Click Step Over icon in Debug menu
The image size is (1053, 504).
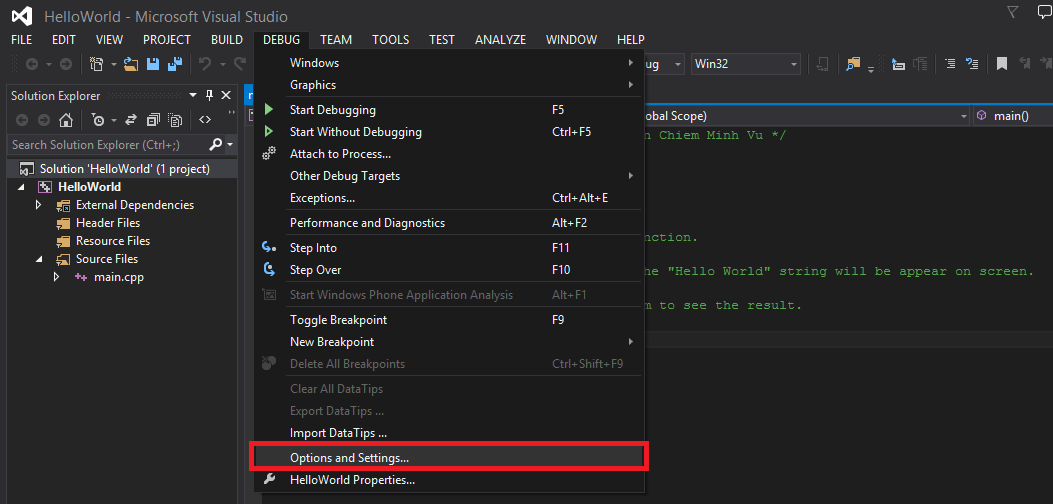(x=269, y=269)
